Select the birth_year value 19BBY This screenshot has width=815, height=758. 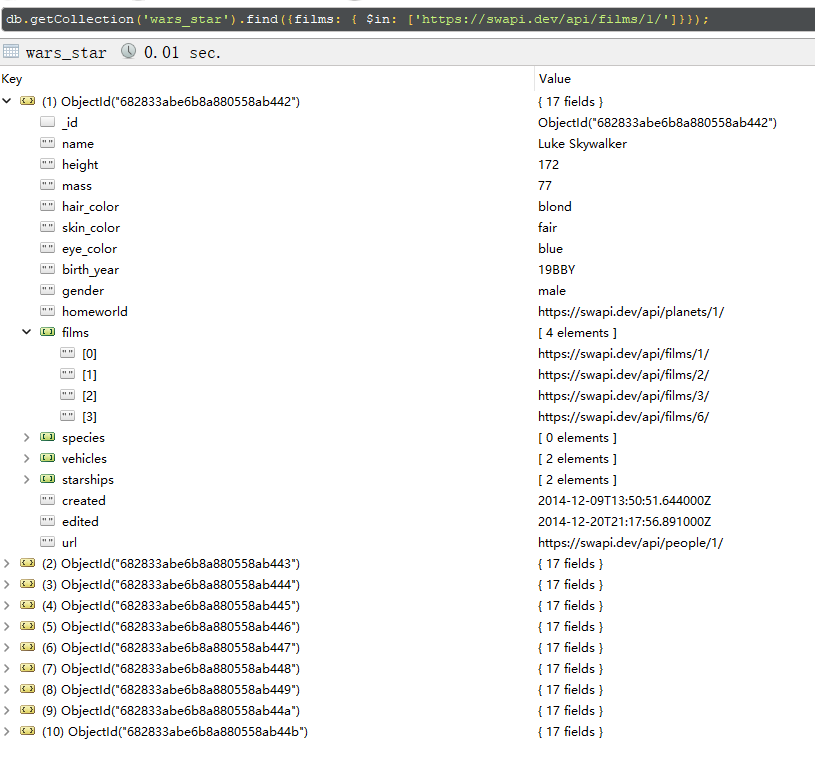557,269
